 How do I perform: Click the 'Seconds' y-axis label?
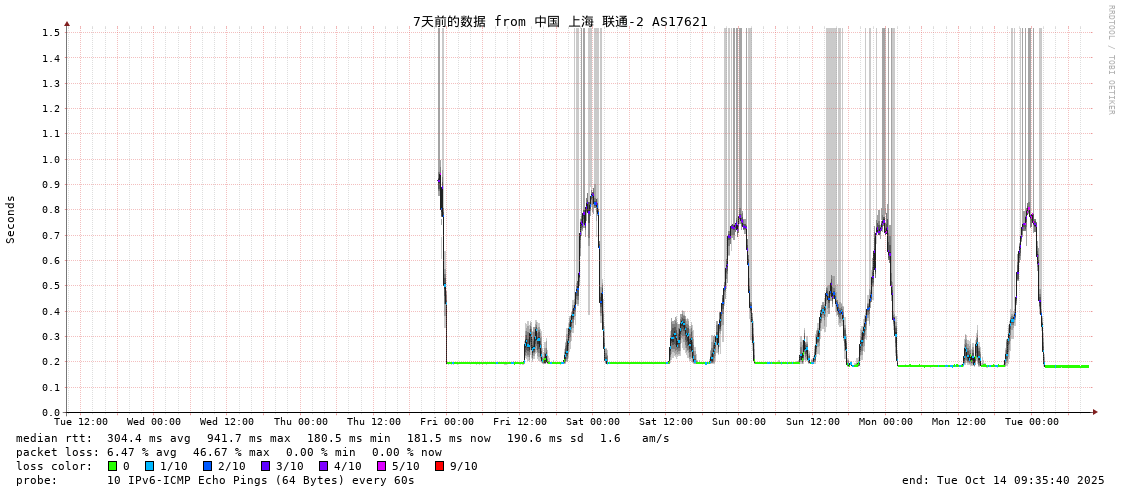coord(11,219)
